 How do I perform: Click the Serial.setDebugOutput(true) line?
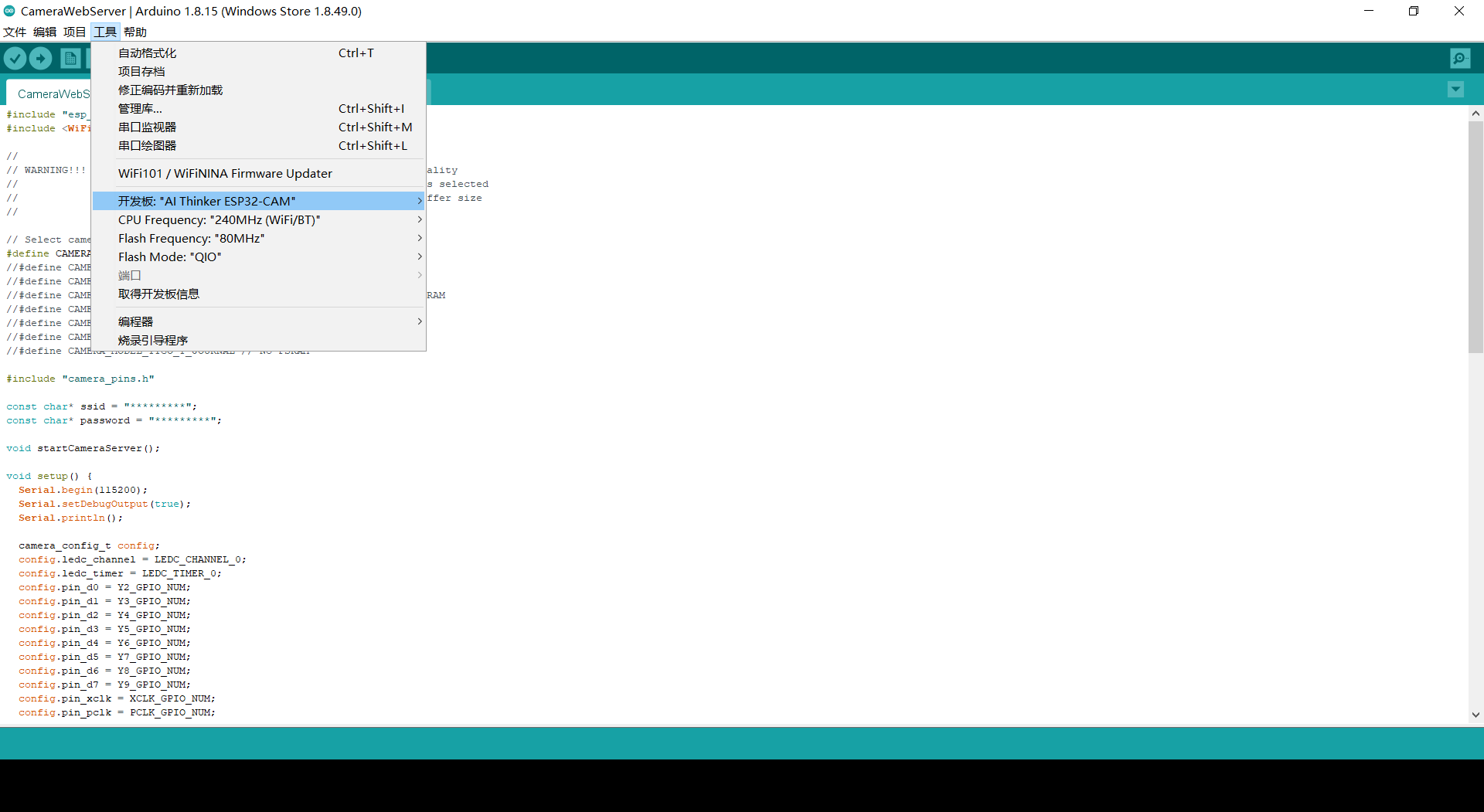[104, 504]
